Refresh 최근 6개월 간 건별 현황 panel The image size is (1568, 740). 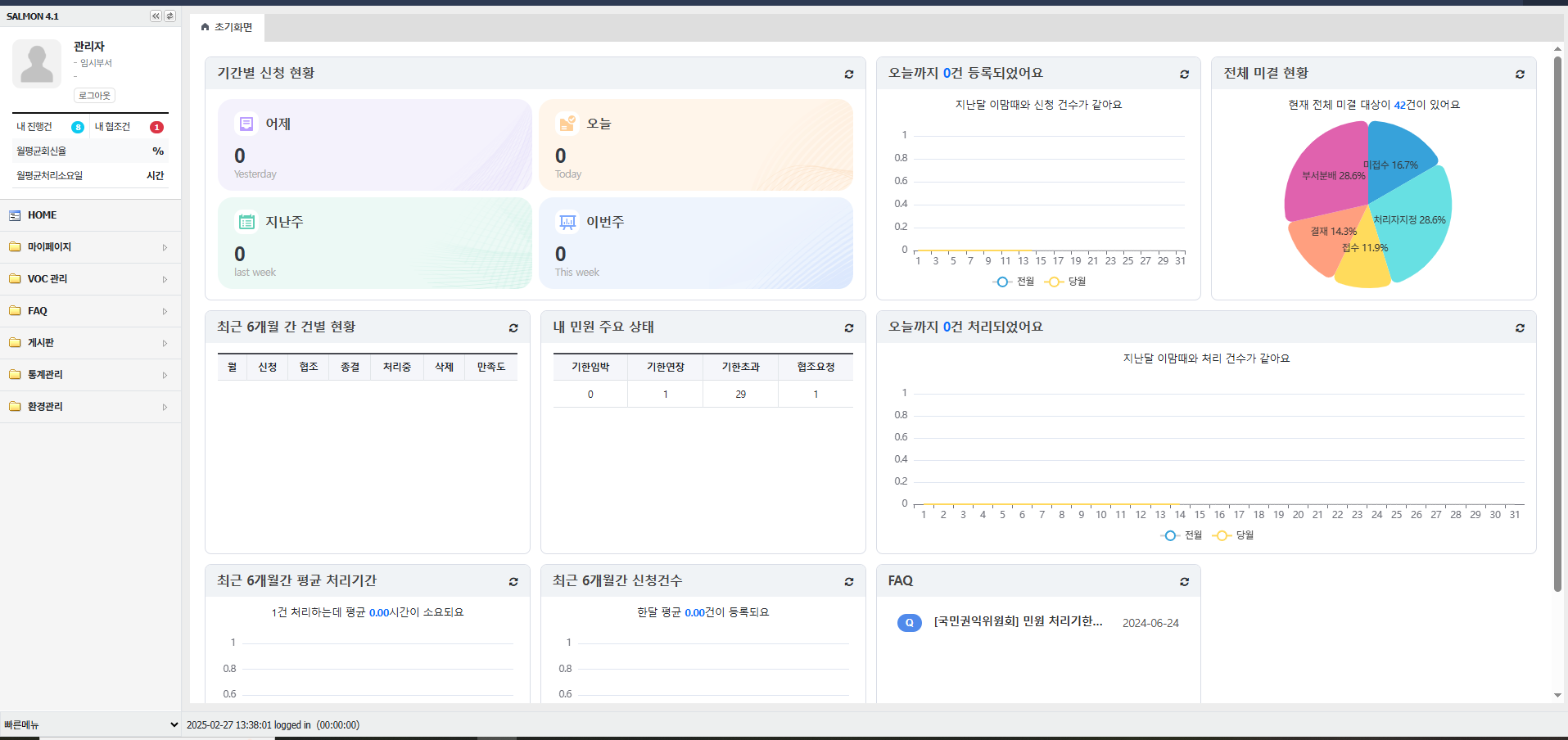click(513, 328)
